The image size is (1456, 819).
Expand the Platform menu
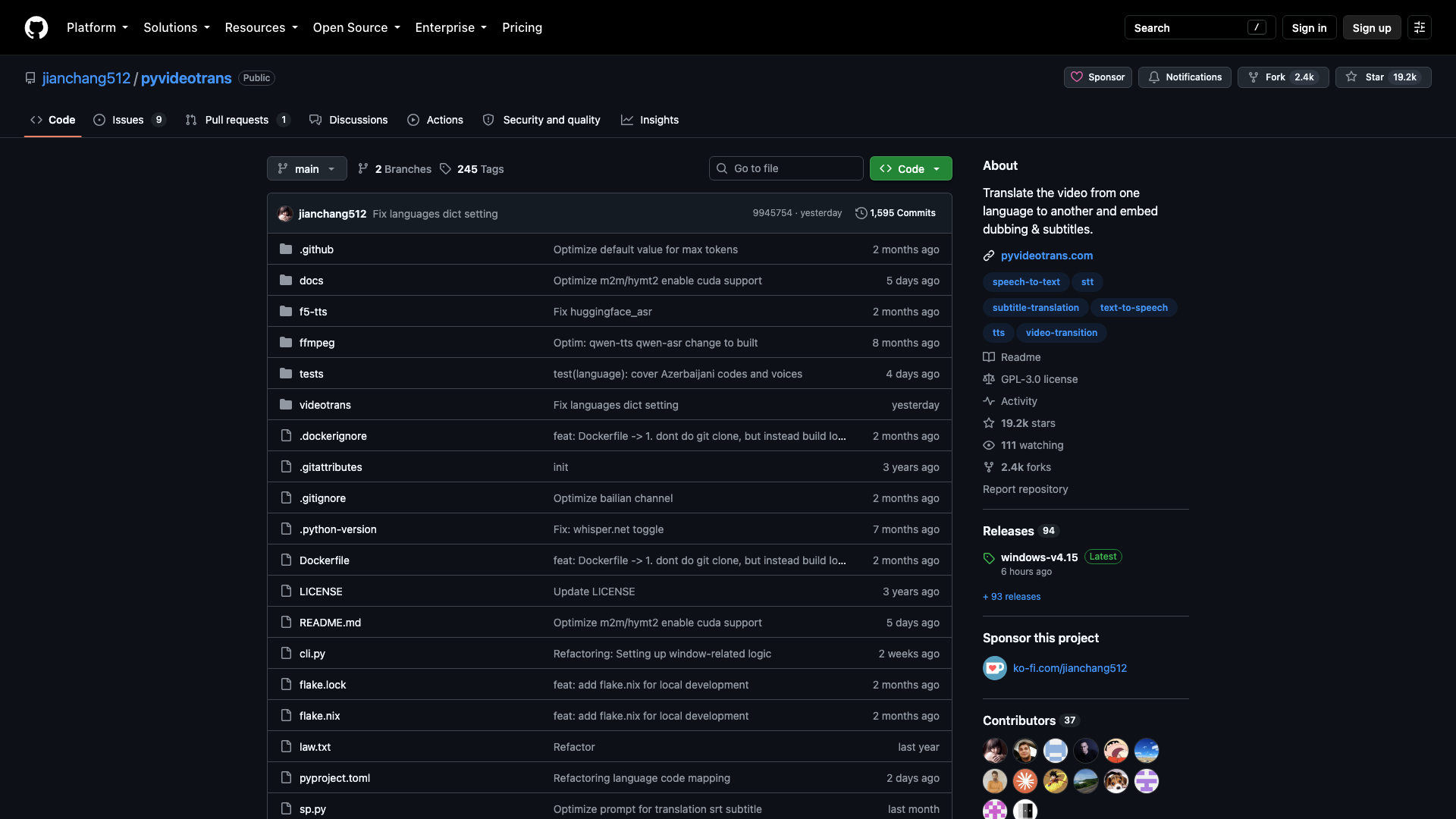[97, 27]
